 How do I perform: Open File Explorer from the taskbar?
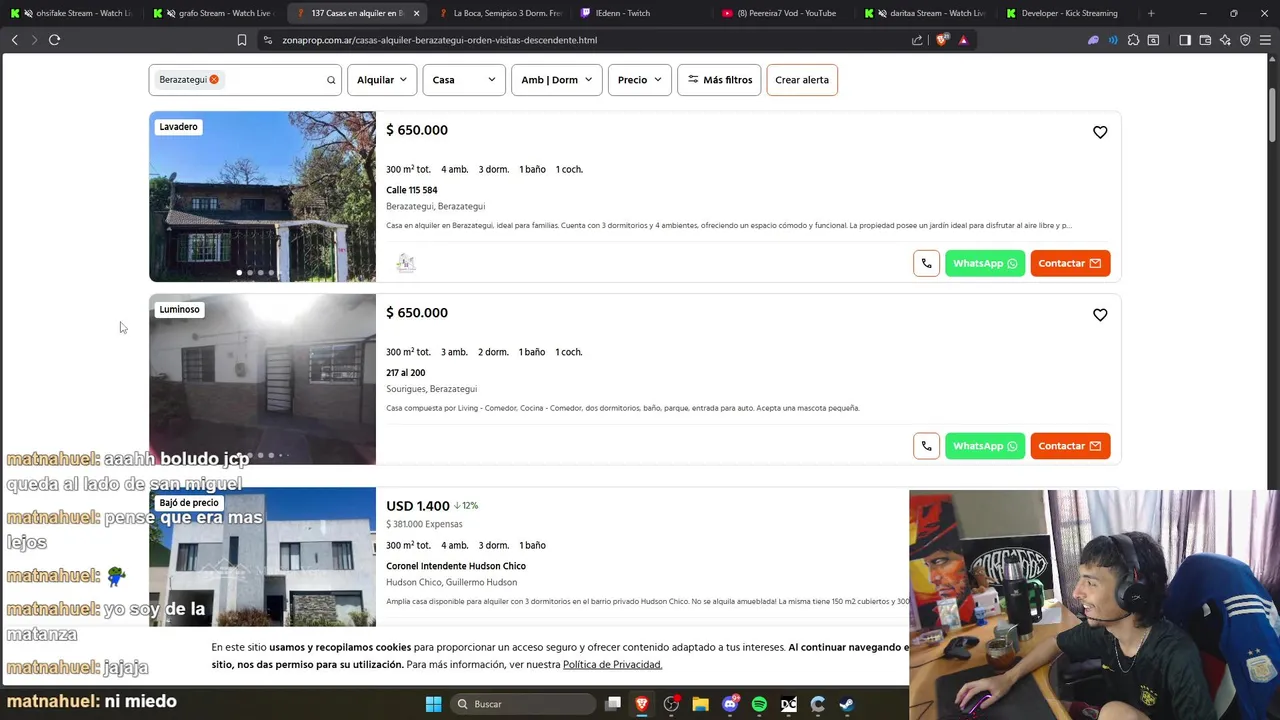pos(700,704)
